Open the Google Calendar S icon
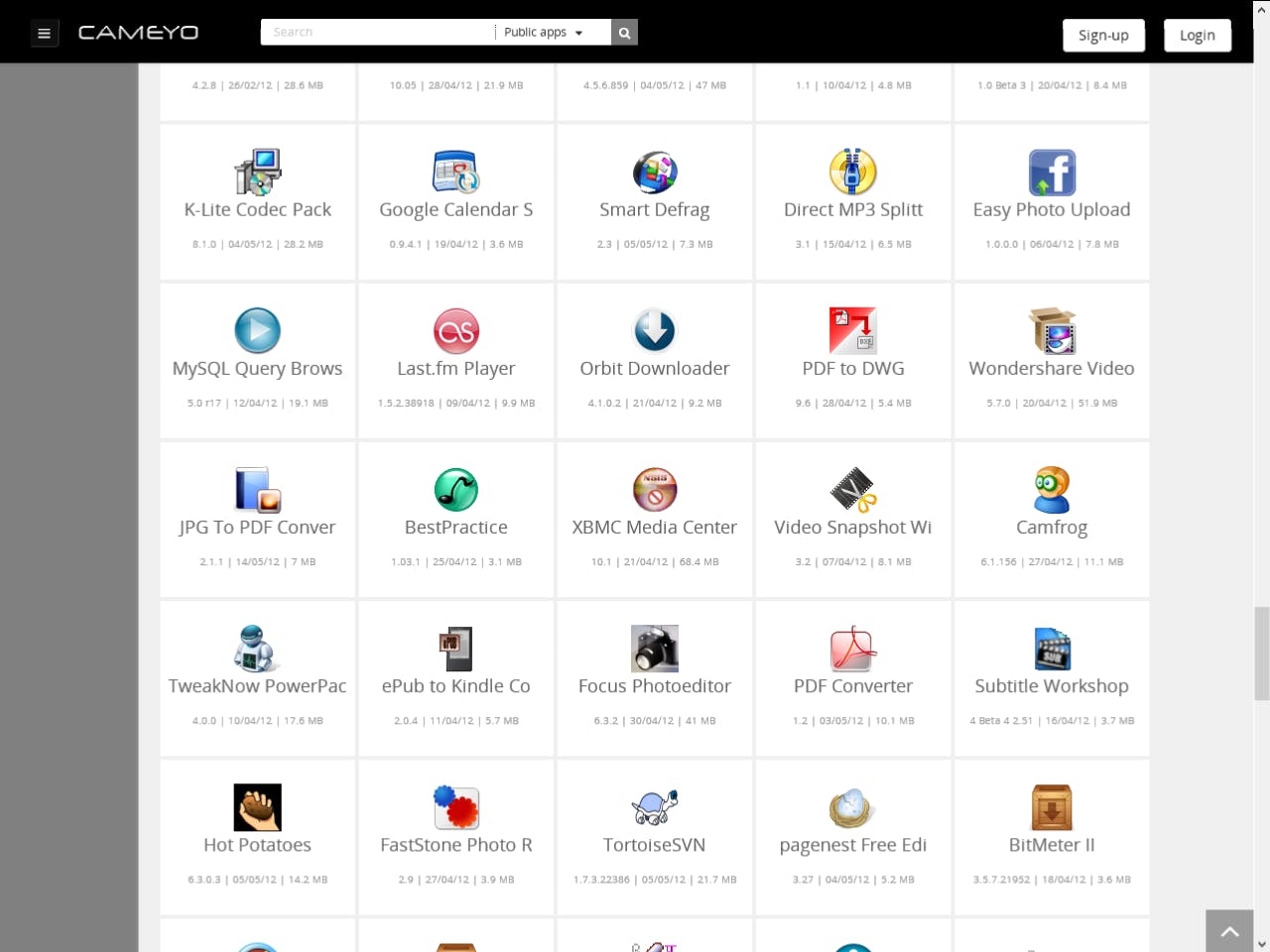Screen dimensions: 1270x952 click(x=456, y=173)
